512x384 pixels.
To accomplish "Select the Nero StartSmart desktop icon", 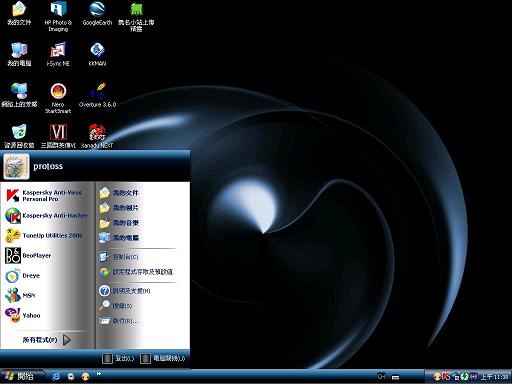I will point(58,98).
